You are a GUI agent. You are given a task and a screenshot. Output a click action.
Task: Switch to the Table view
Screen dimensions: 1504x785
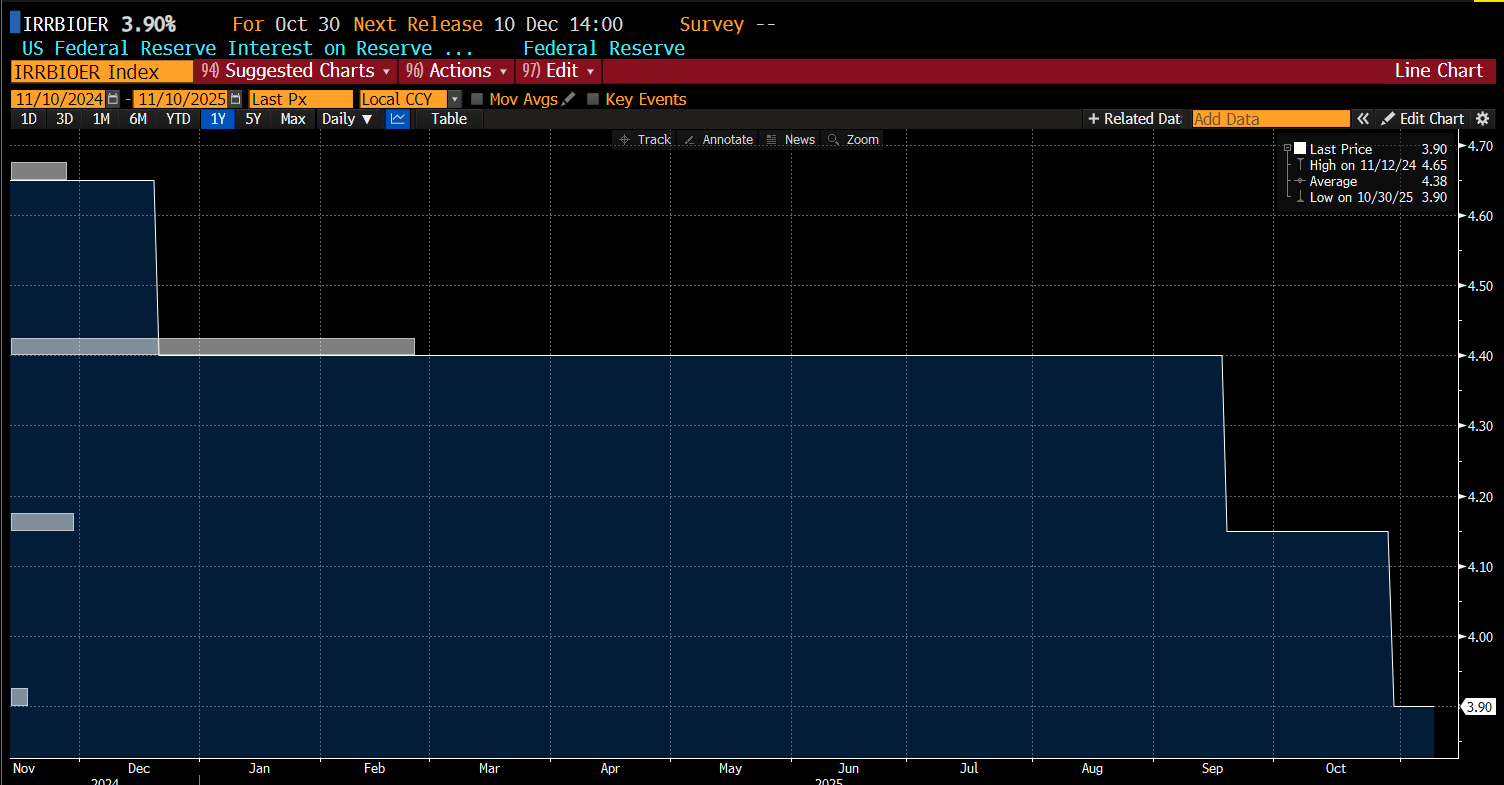click(x=449, y=119)
